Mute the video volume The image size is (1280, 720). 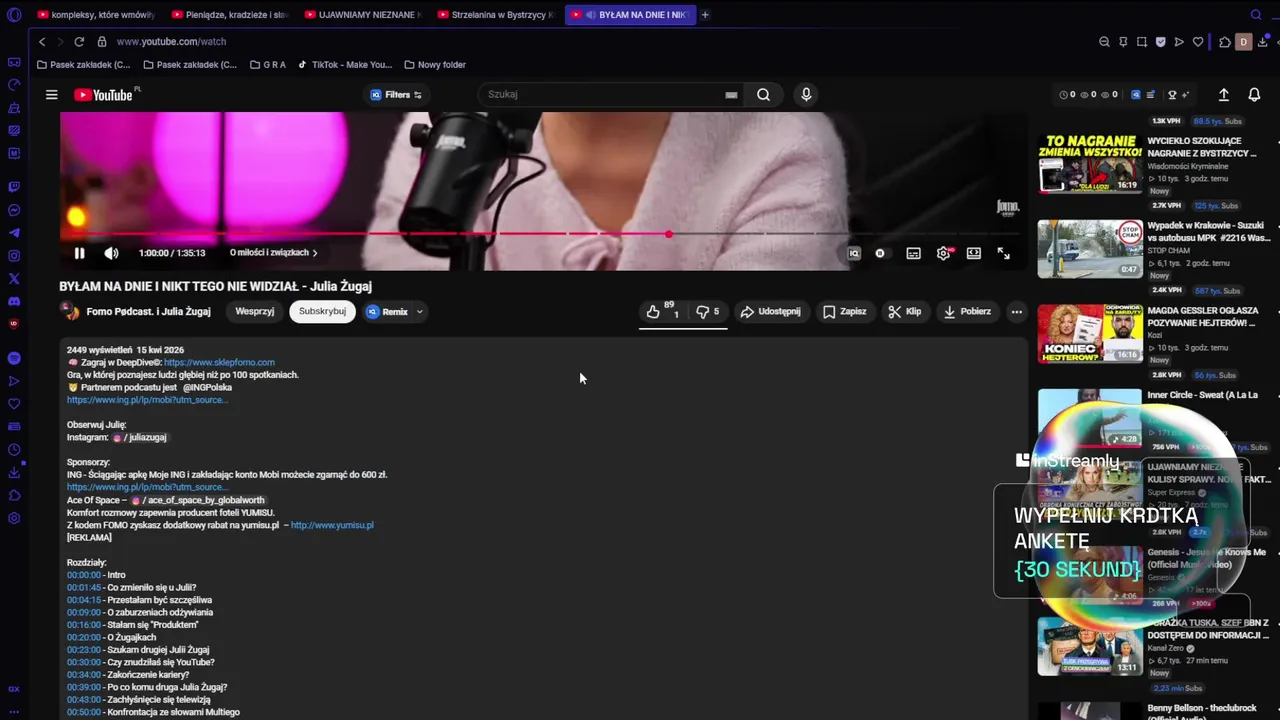pos(111,253)
